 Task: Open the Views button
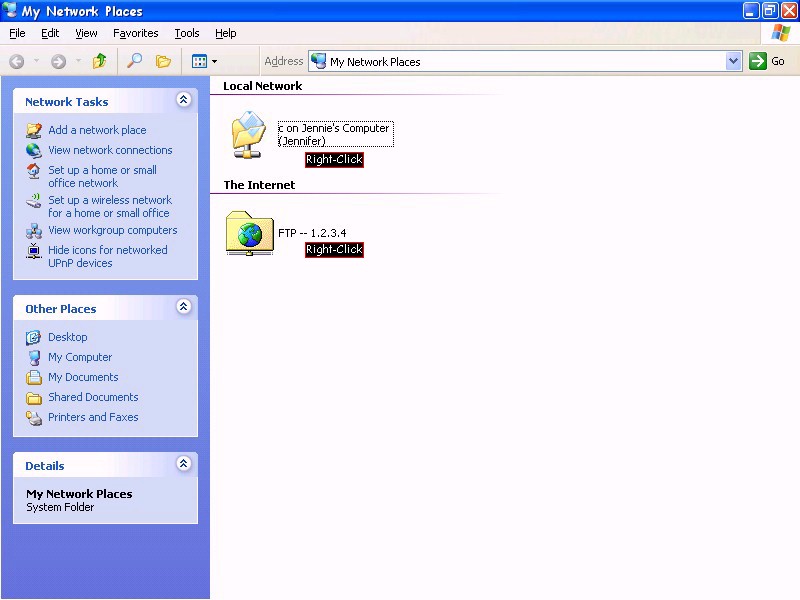(x=199, y=61)
